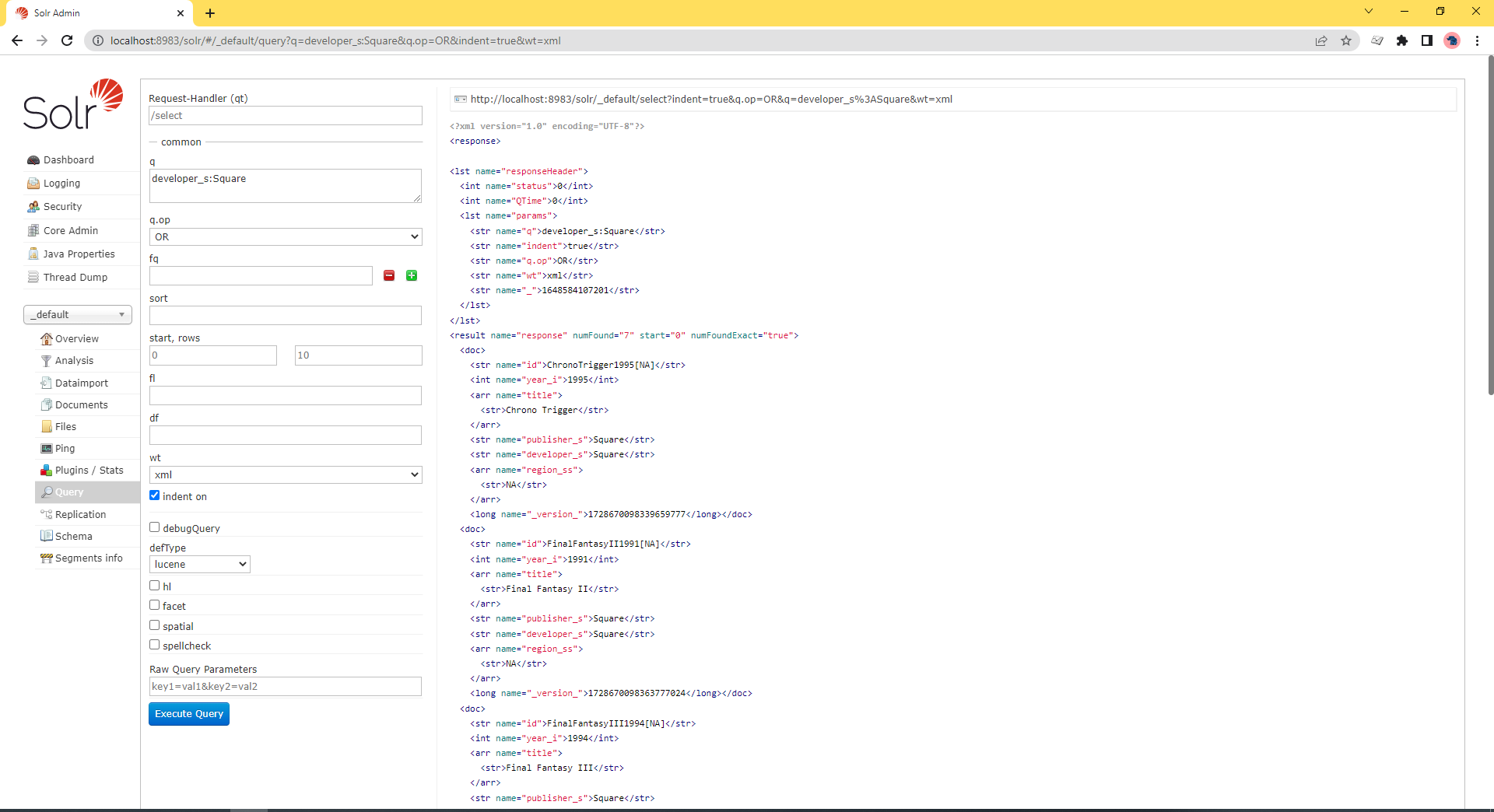The image size is (1494, 812).
Task: Click the Segments info icon
Action: point(47,558)
